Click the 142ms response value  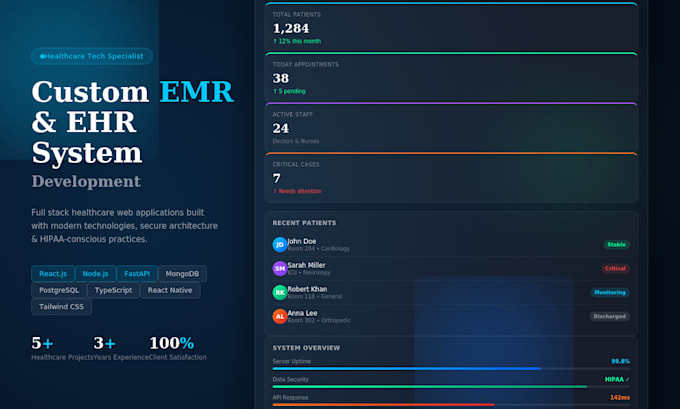(620, 397)
